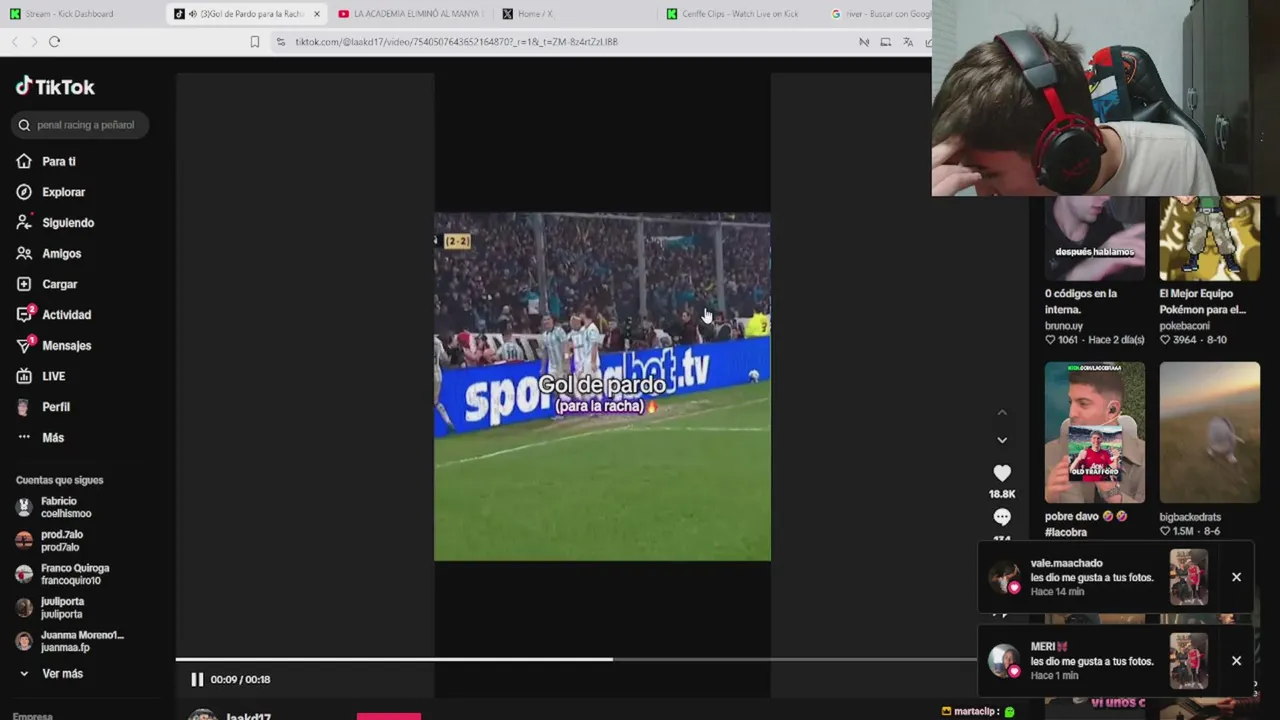Open the Para ti home feed
The width and height of the screenshot is (1280, 720).
(46, 161)
